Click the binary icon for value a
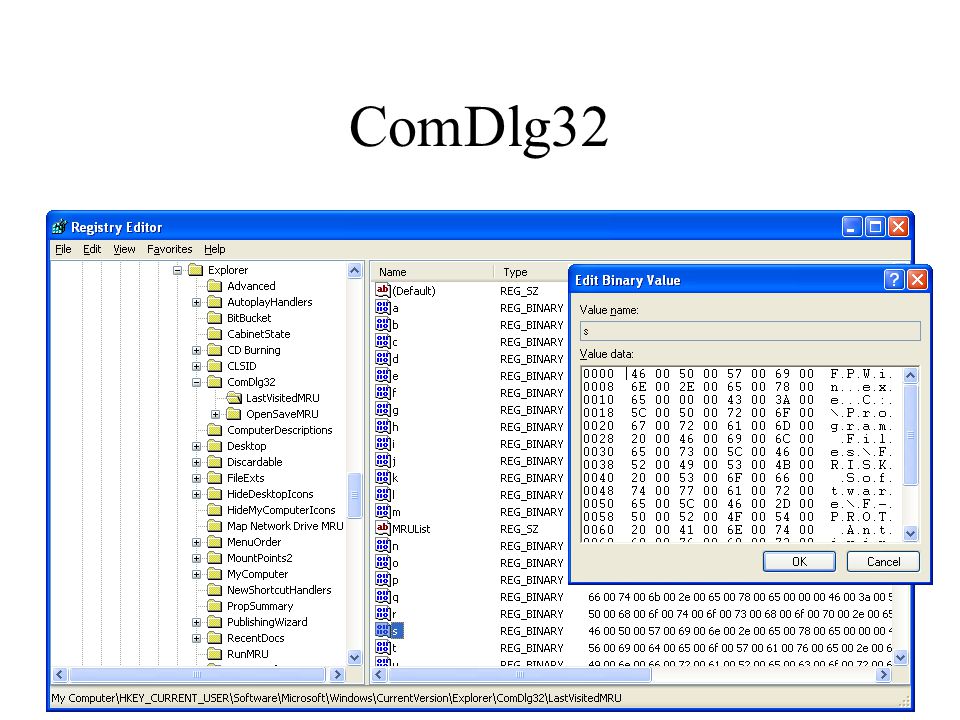This screenshot has height=720, width=960. click(383, 307)
